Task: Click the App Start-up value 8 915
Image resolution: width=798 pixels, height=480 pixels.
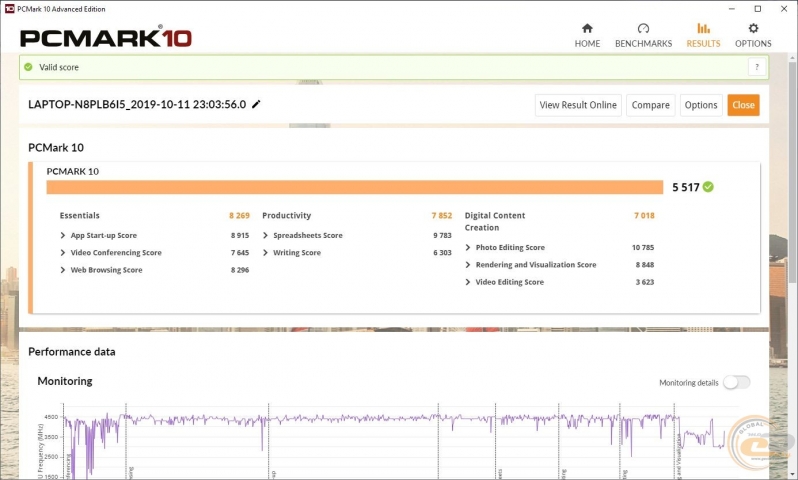Action: point(240,235)
